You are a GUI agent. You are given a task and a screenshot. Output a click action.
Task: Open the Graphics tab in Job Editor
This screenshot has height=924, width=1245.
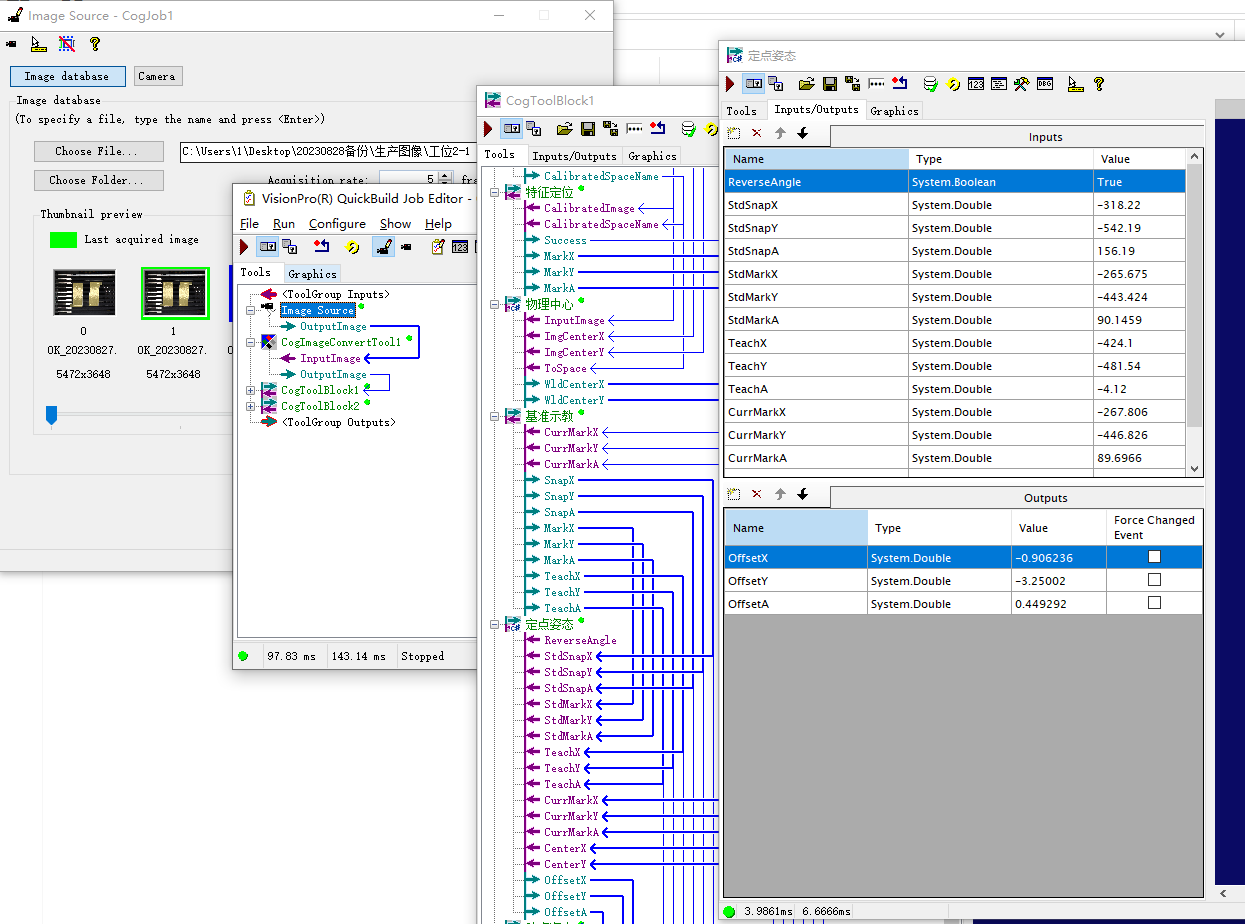point(313,274)
